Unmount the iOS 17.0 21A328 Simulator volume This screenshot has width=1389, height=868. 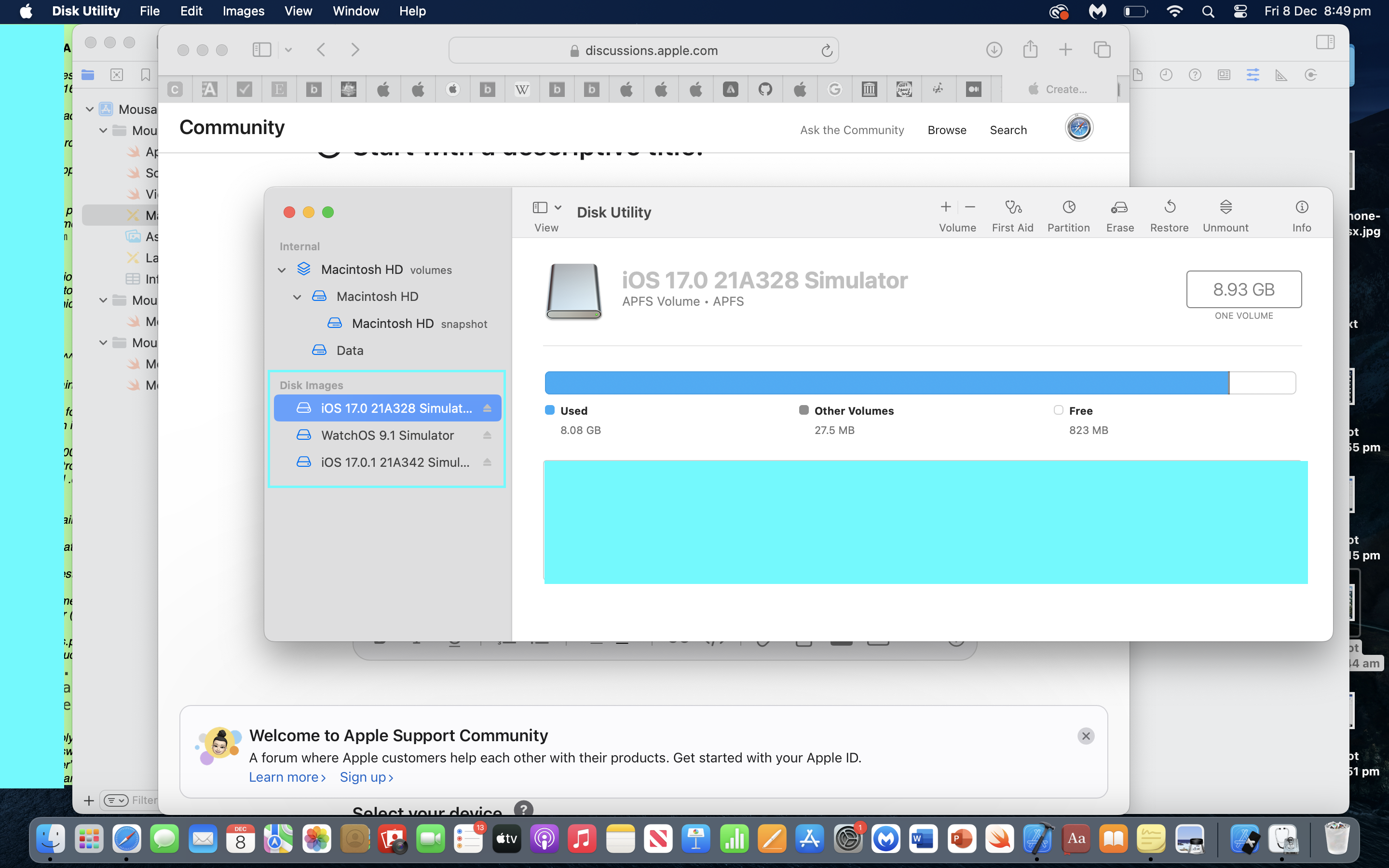point(1225,214)
